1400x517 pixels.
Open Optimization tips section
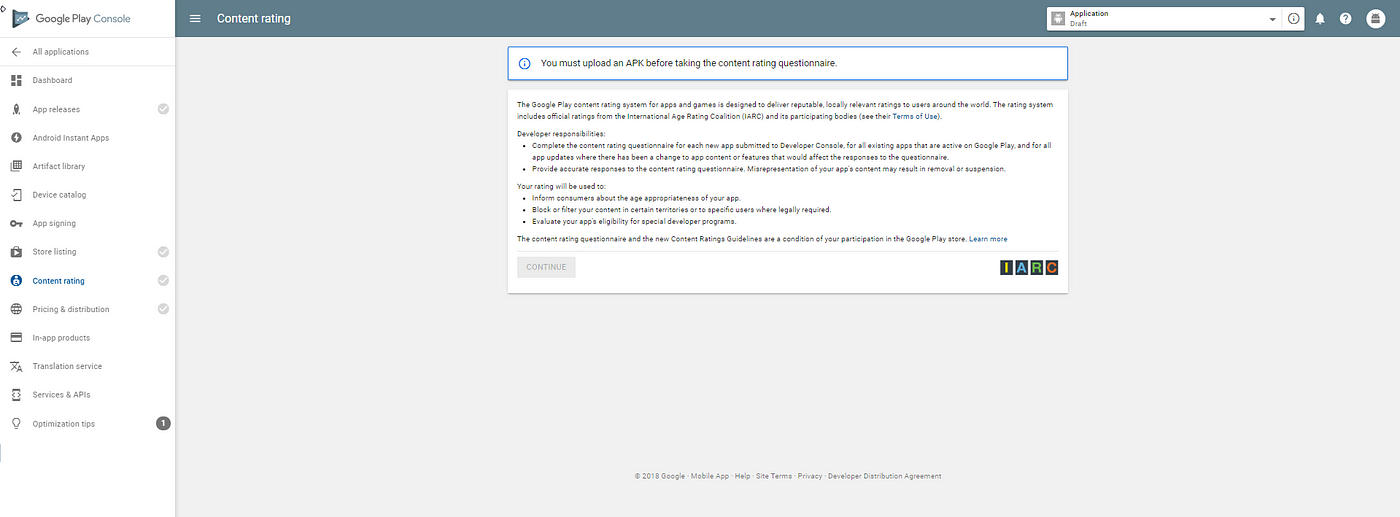tap(64, 424)
